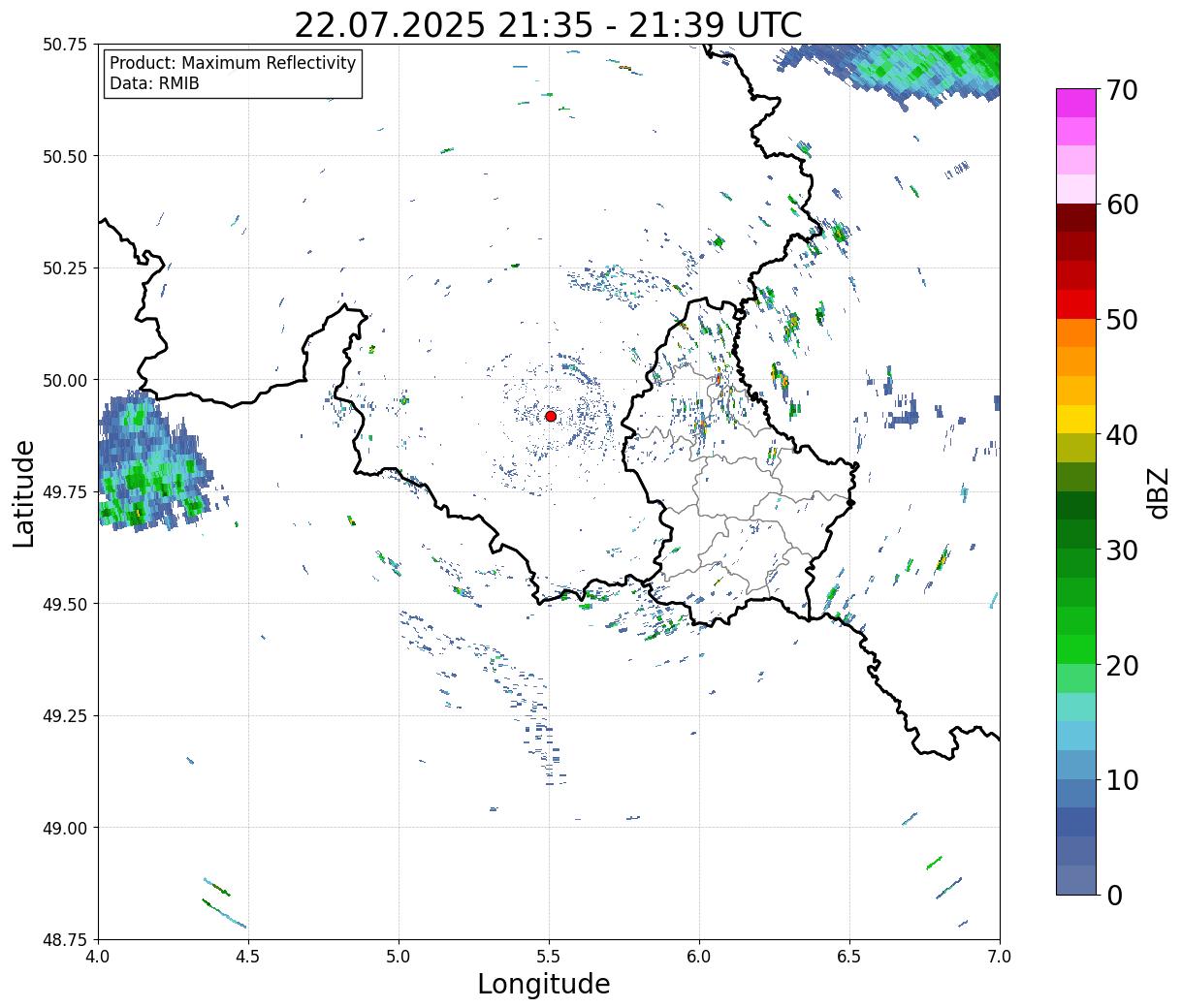Click the colorbar tick label 20

pos(1122,666)
